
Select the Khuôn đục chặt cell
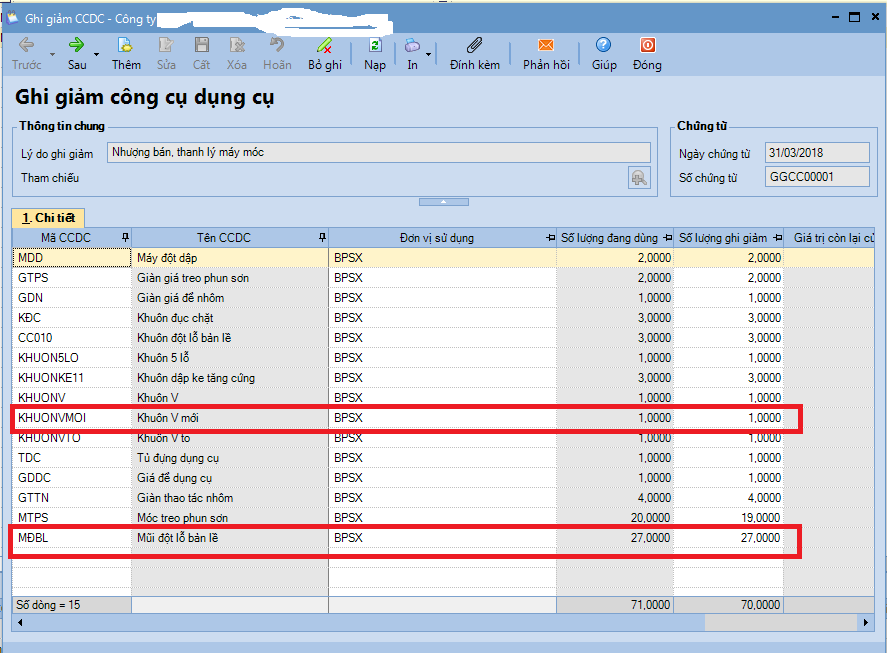click(x=230, y=318)
